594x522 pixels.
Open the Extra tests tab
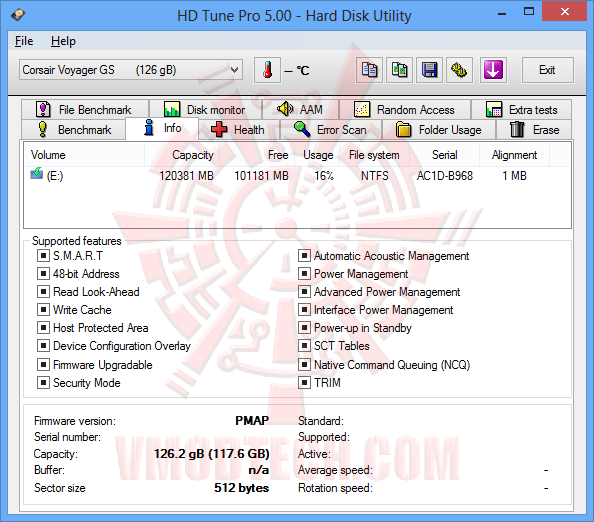(x=521, y=109)
